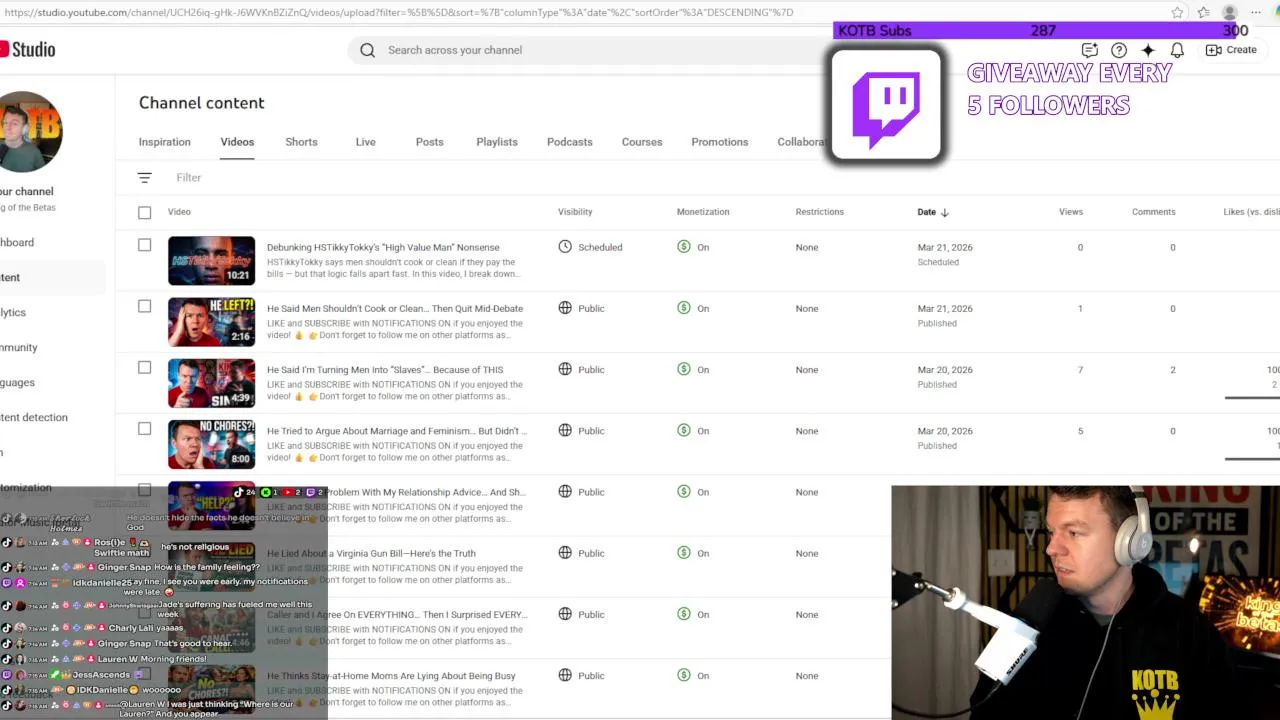Click monetization dollar icon for Slaves video
Viewport: 1280px width, 720px height.
tap(684, 369)
